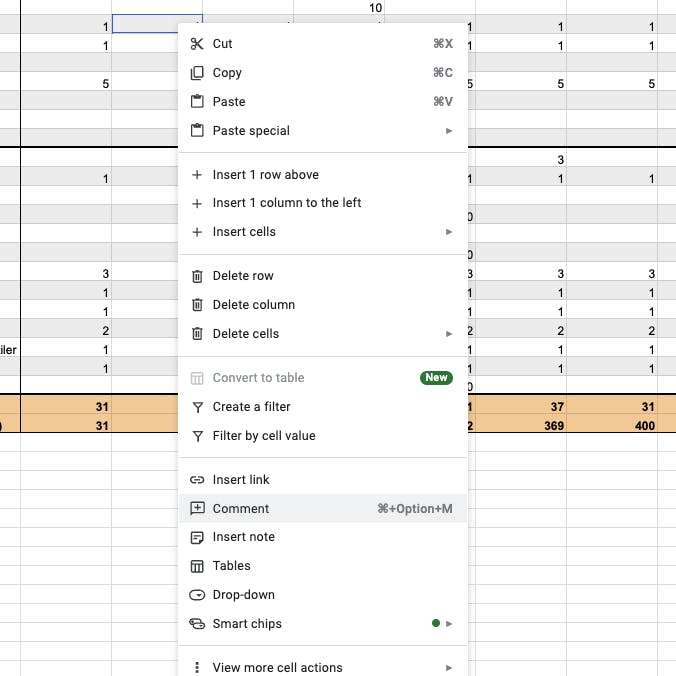Click the Comment plus-bubble icon
This screenshot has height=676, width=676.
tap(196, 509)
